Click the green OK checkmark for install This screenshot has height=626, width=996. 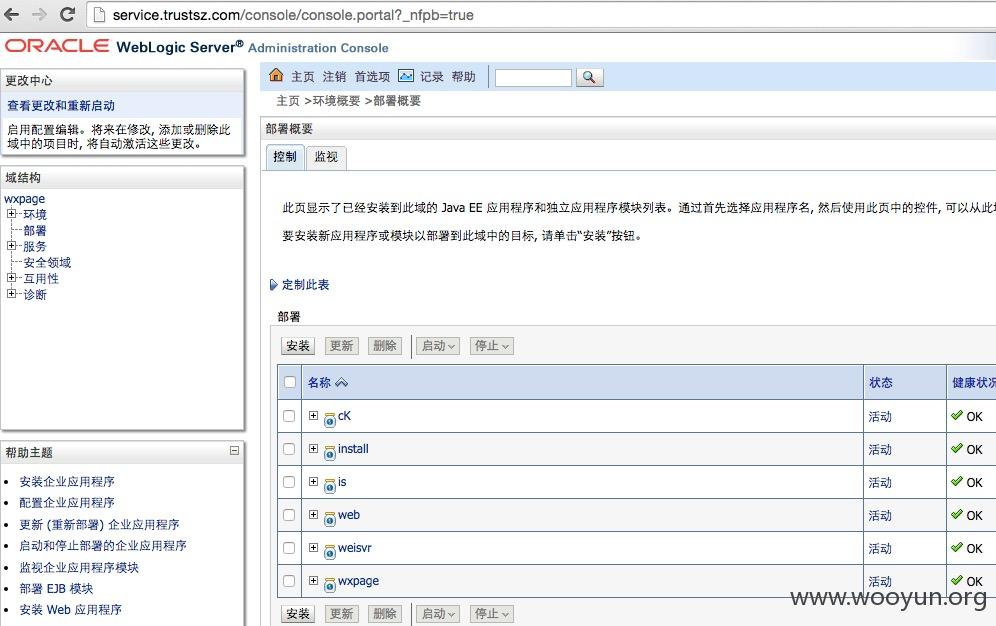pyautogui.click(x=957, y=448)
